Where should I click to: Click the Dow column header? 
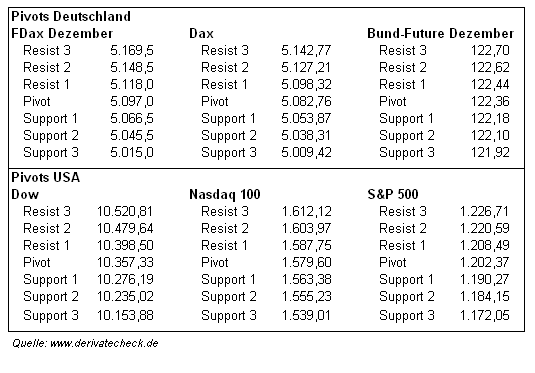pos(25,195)
